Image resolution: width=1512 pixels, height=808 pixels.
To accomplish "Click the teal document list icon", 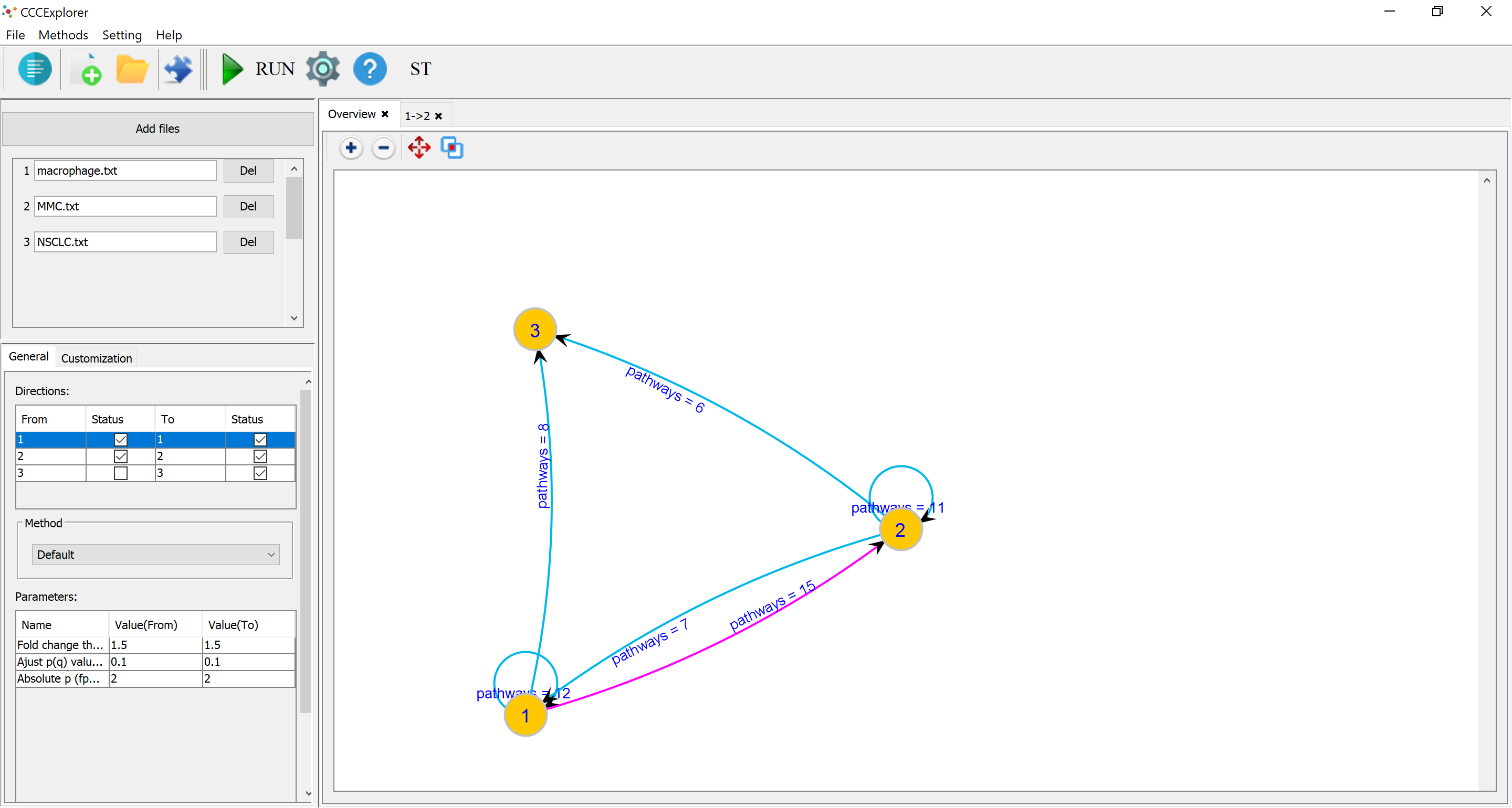I will pos(35,69).
